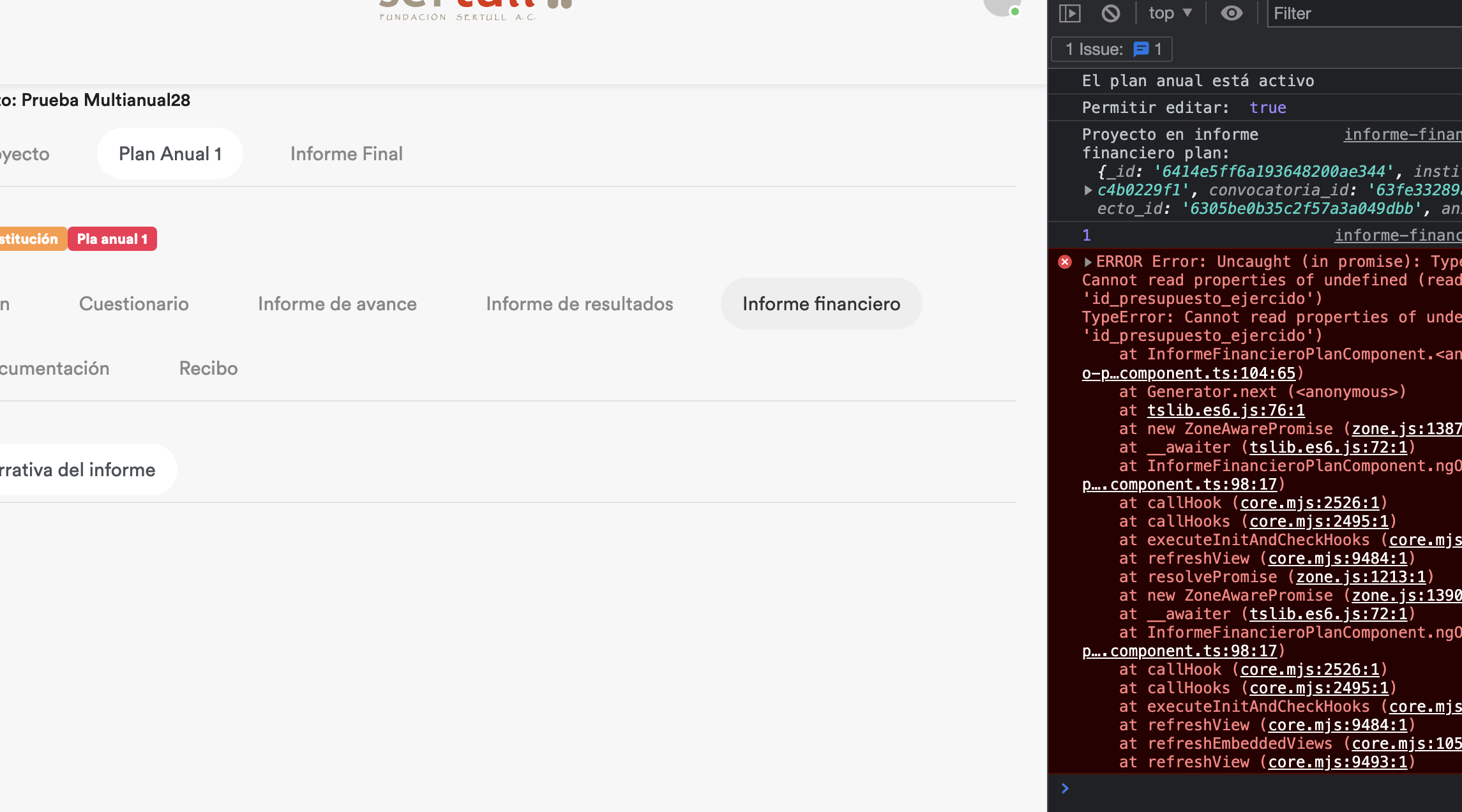Follow the core.mjs:2526:1 stack link

coord(1309,503)
